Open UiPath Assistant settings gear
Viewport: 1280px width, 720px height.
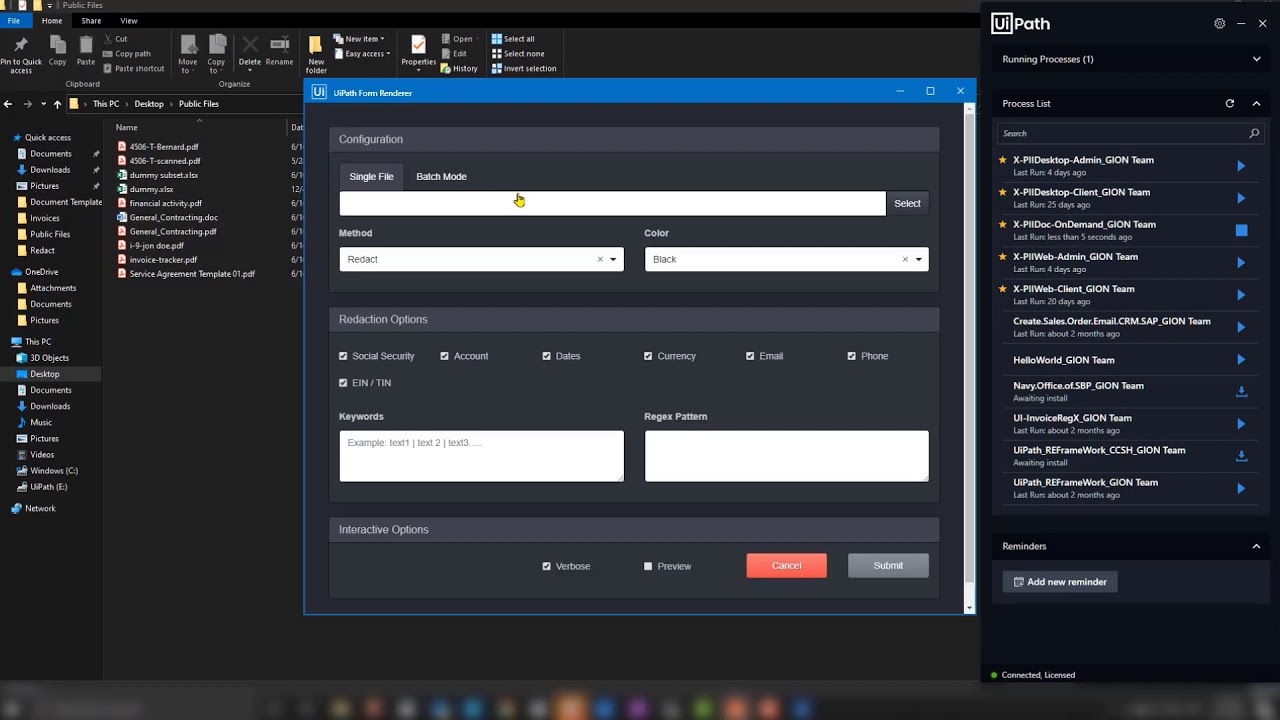1219,23
